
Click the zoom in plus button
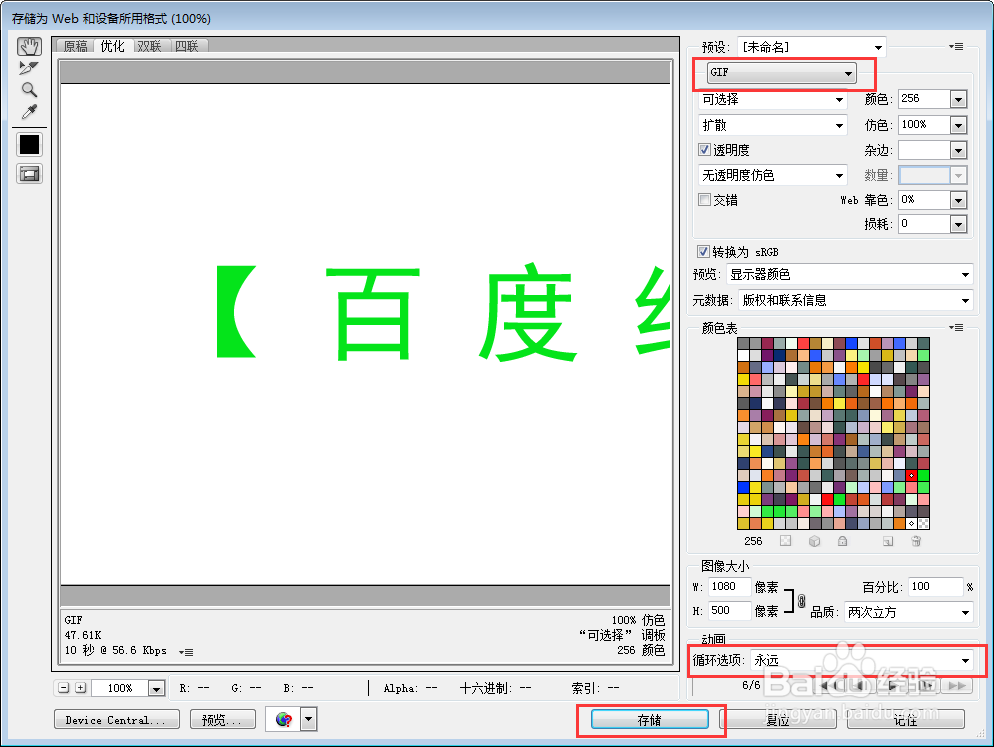click(81, 688)
